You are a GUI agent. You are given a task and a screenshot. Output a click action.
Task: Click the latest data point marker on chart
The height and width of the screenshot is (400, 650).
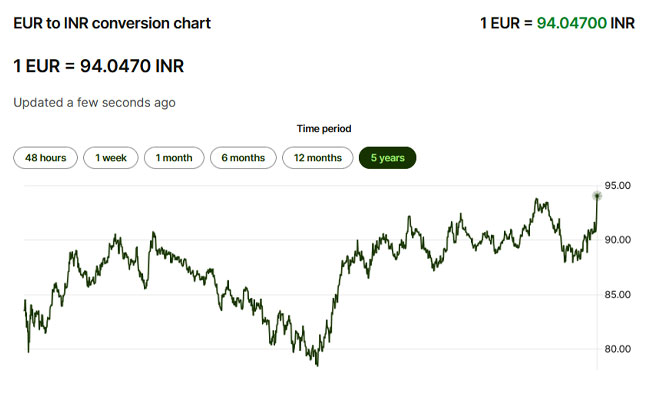point(597,195)
